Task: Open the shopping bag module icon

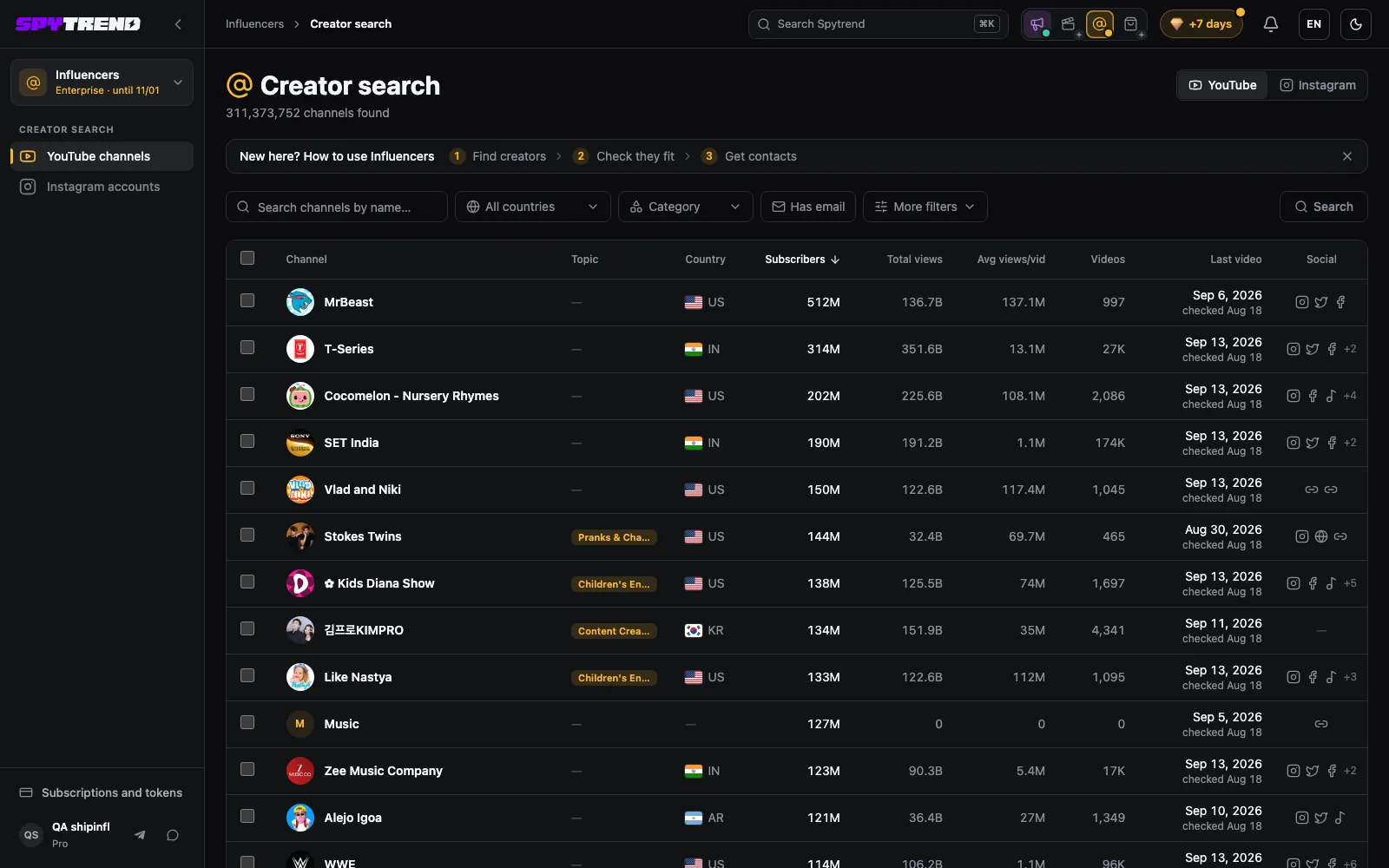Action: click(x=1131, y=24)
